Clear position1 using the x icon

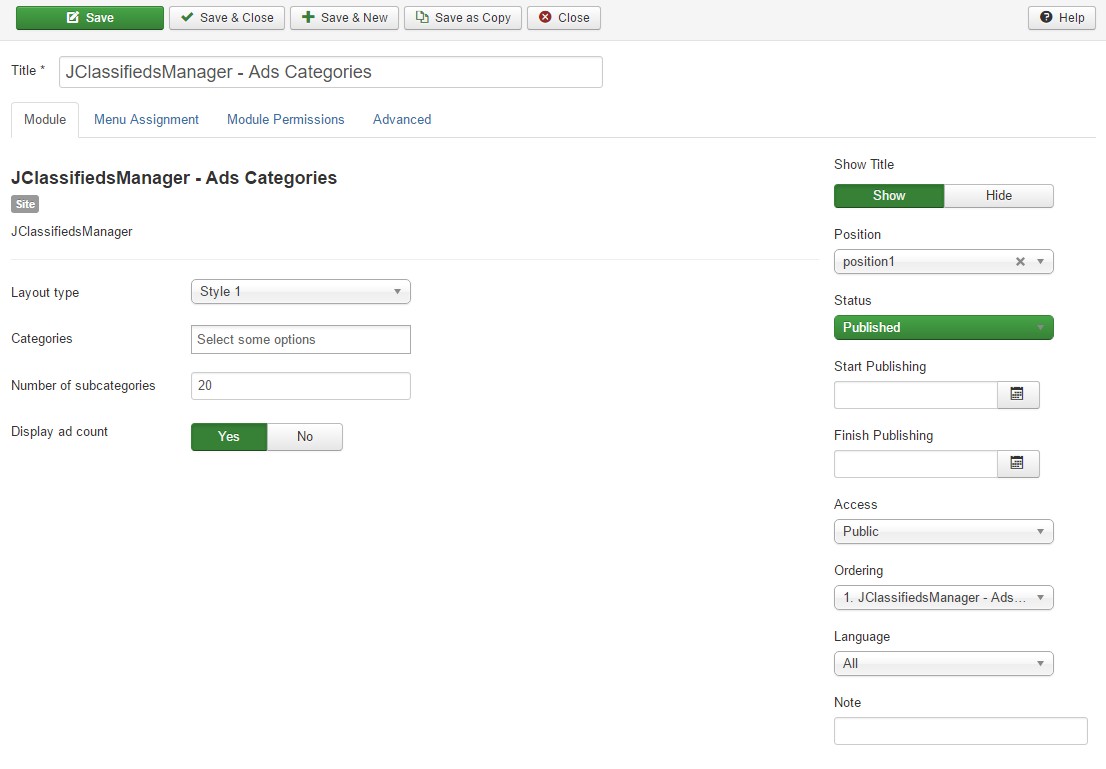1020,262
